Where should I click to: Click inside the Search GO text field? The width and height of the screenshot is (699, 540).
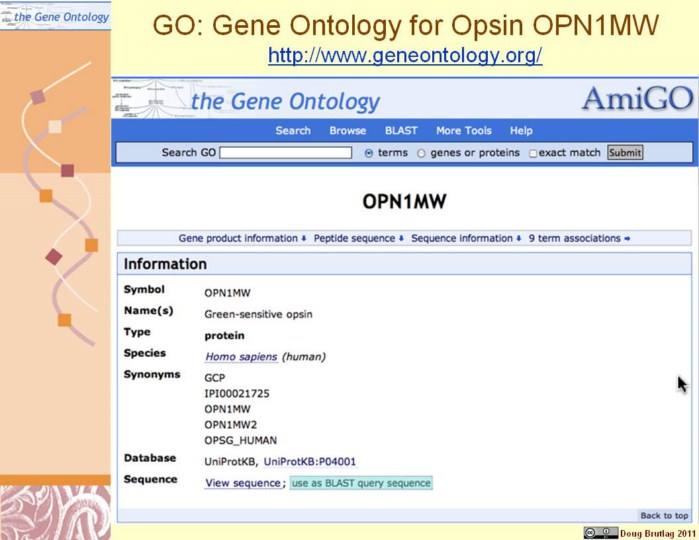coord(285,153)
